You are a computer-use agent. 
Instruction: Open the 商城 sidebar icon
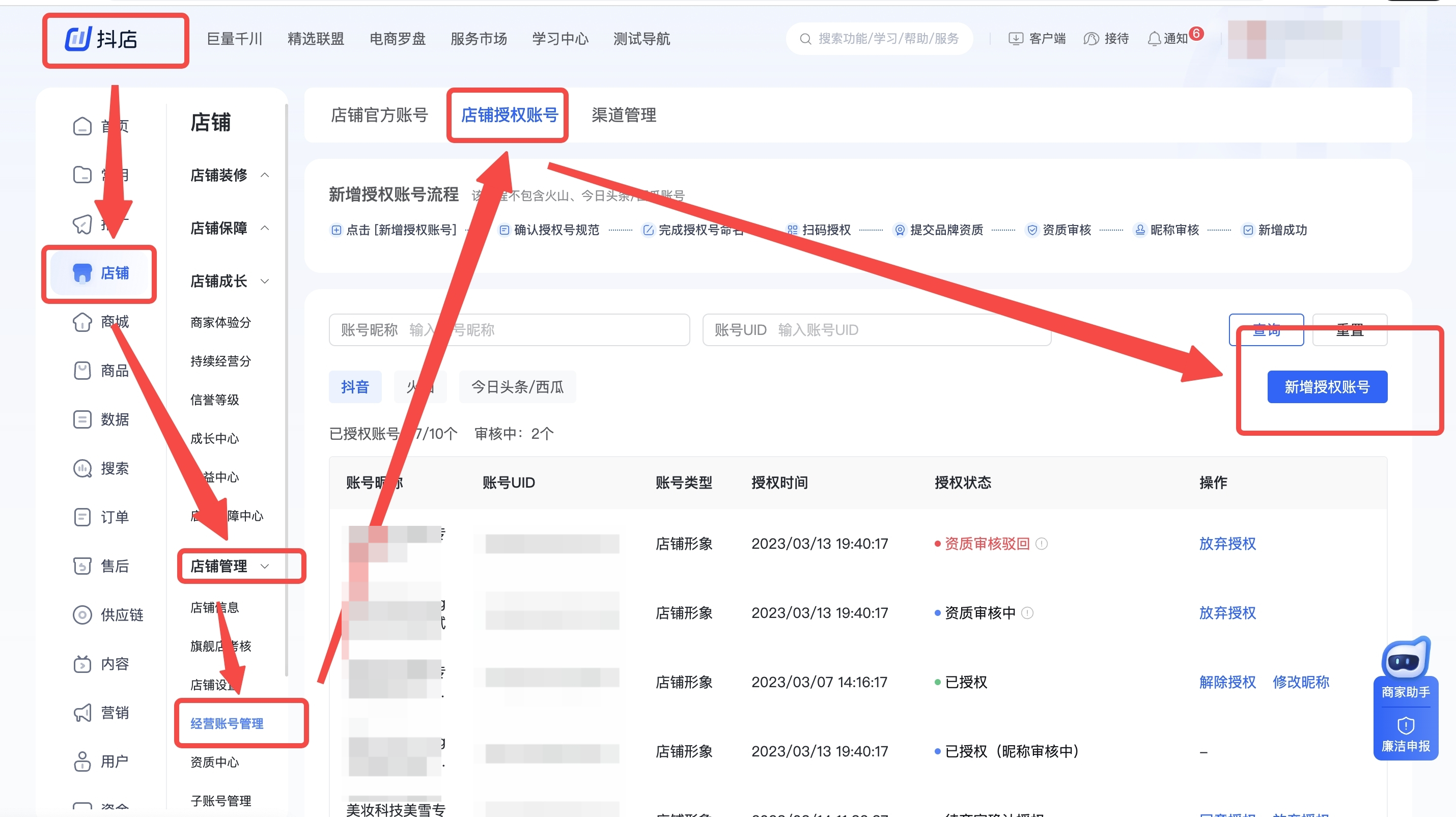click(82, 322)
